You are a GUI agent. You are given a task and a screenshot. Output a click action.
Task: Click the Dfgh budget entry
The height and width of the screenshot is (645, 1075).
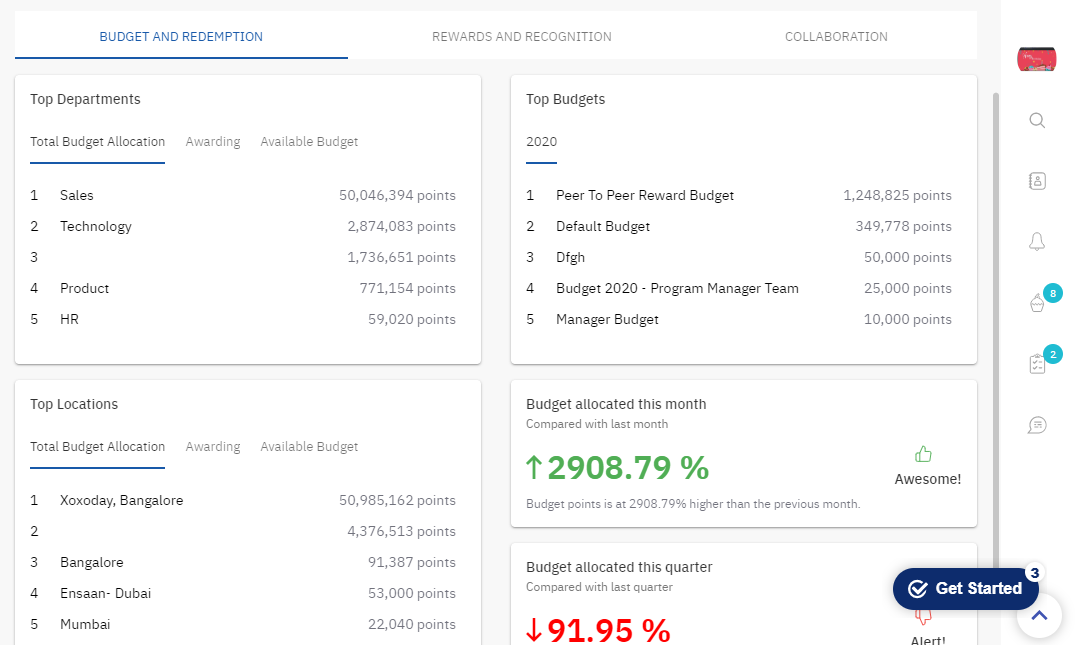click(570, 258)
